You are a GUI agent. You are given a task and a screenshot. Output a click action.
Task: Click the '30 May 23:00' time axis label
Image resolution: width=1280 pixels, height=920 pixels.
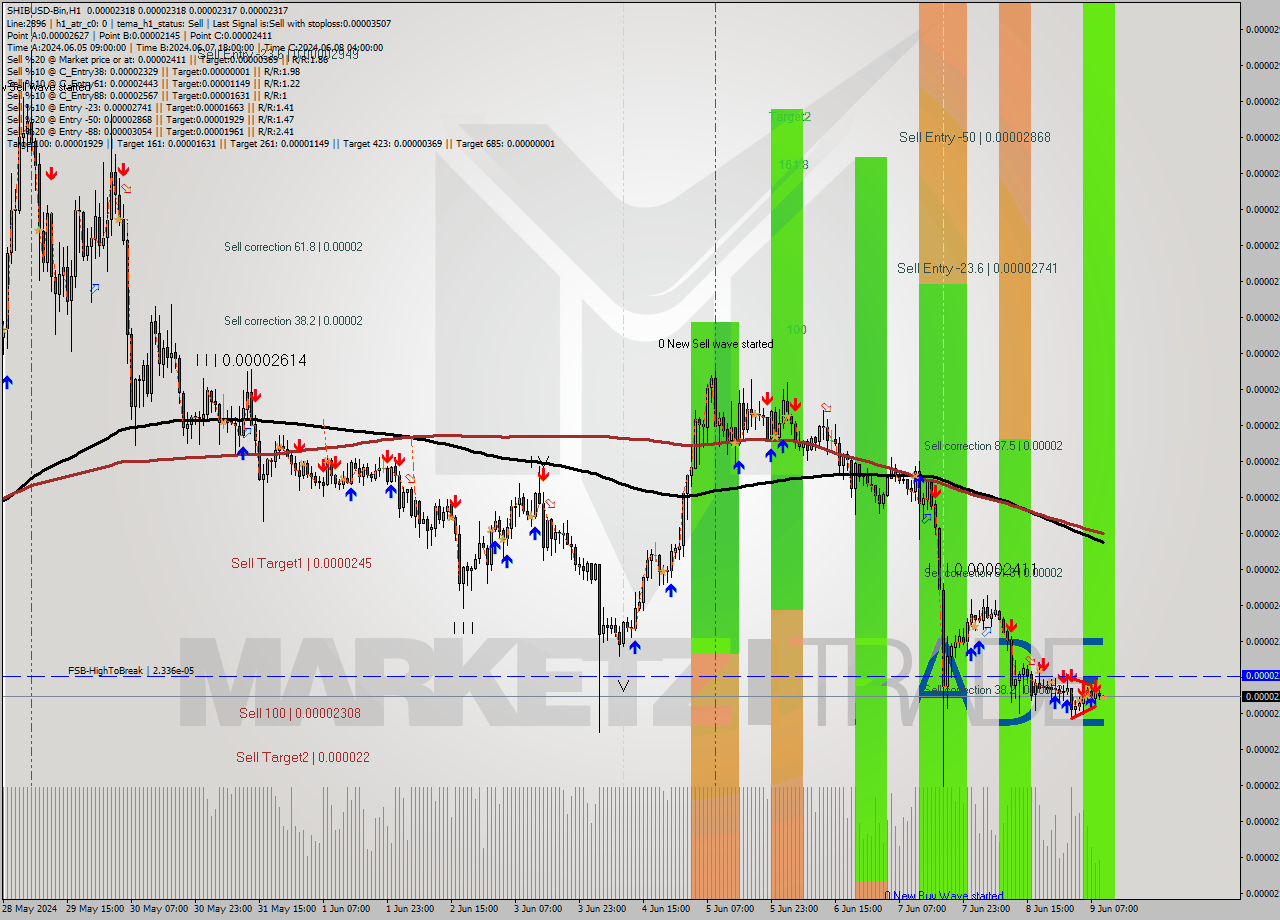222,909
